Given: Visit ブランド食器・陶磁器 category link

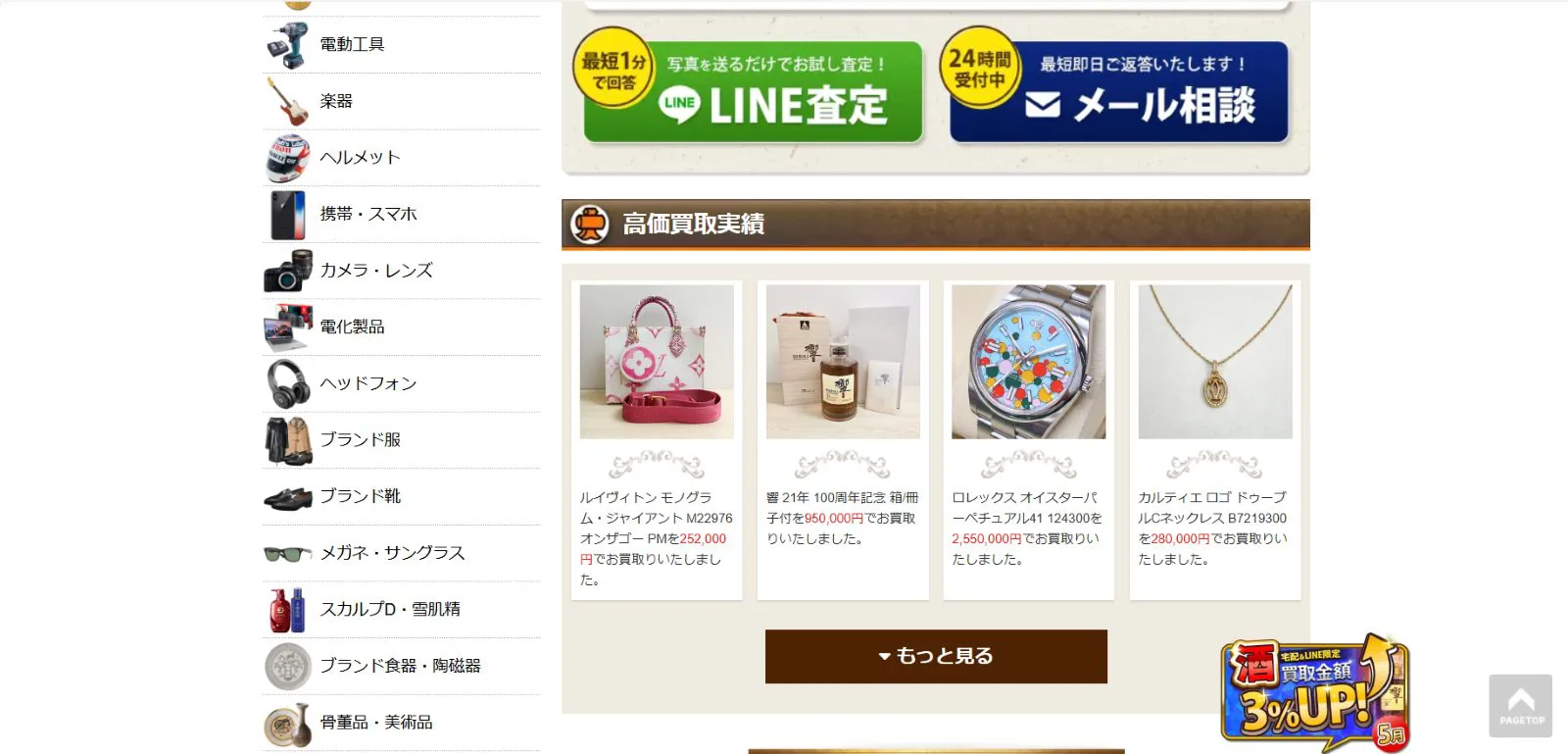Looking at the screenshot, I should pyautogui.click(x=401, y=666).
